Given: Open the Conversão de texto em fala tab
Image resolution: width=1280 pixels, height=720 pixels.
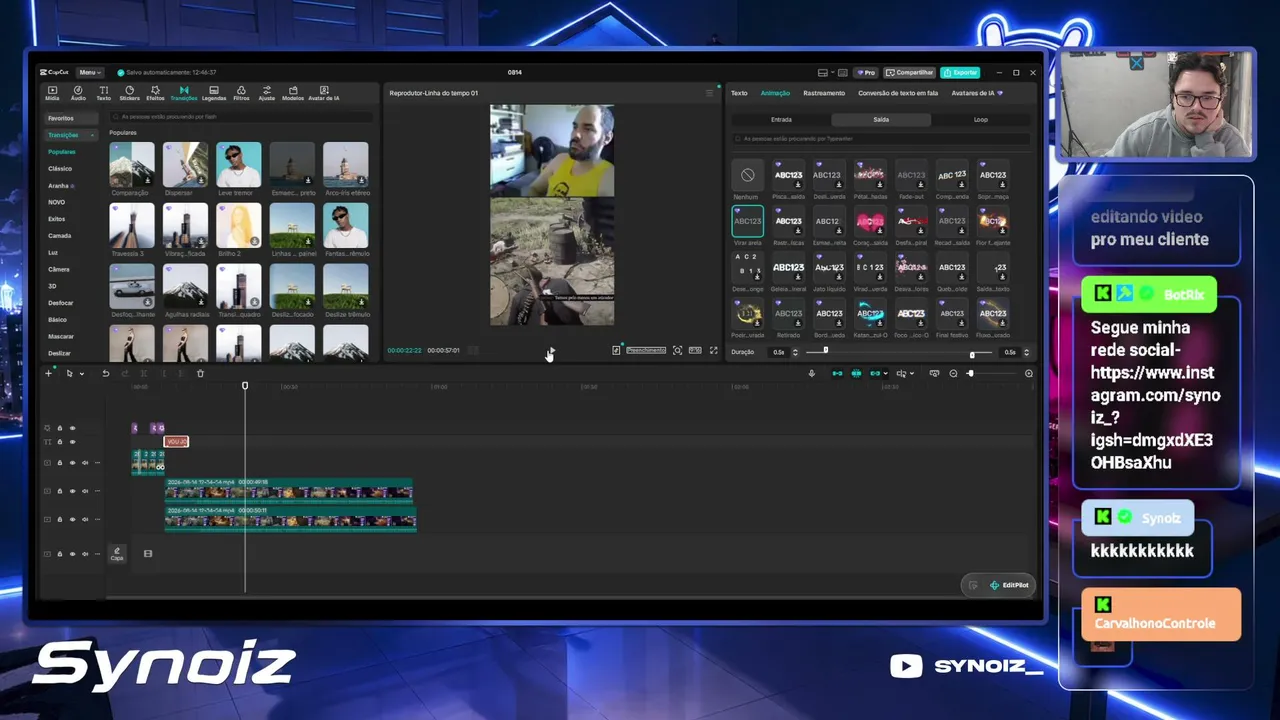Looking at the screenshot, I should click(x=898, y=93).
